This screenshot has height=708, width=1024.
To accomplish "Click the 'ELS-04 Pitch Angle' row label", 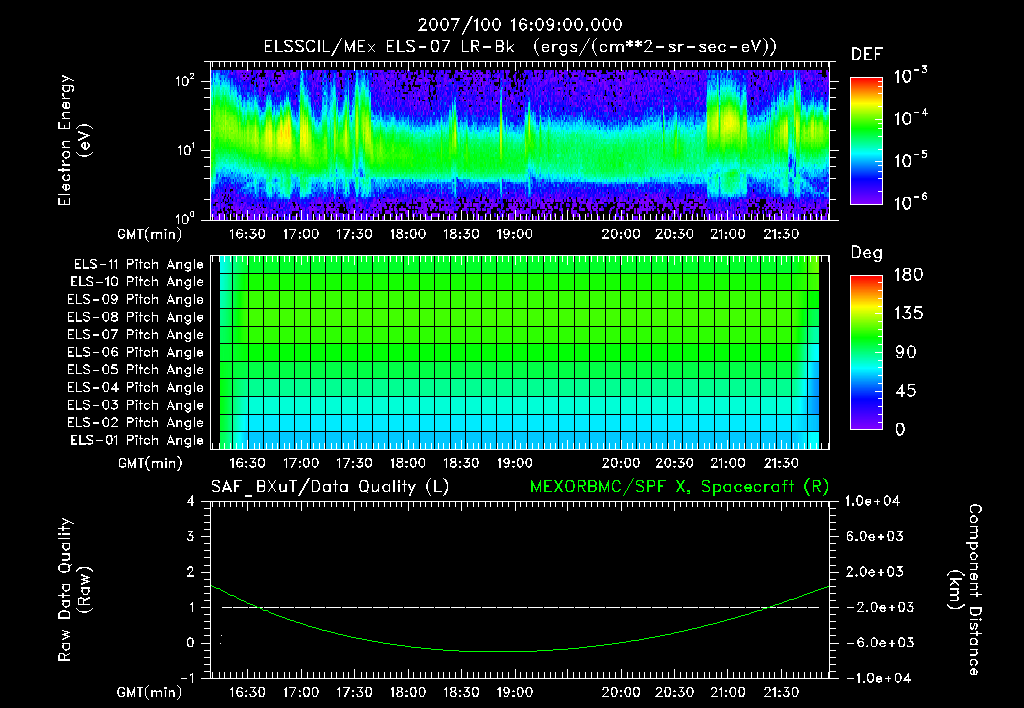I will pos(135,387).
